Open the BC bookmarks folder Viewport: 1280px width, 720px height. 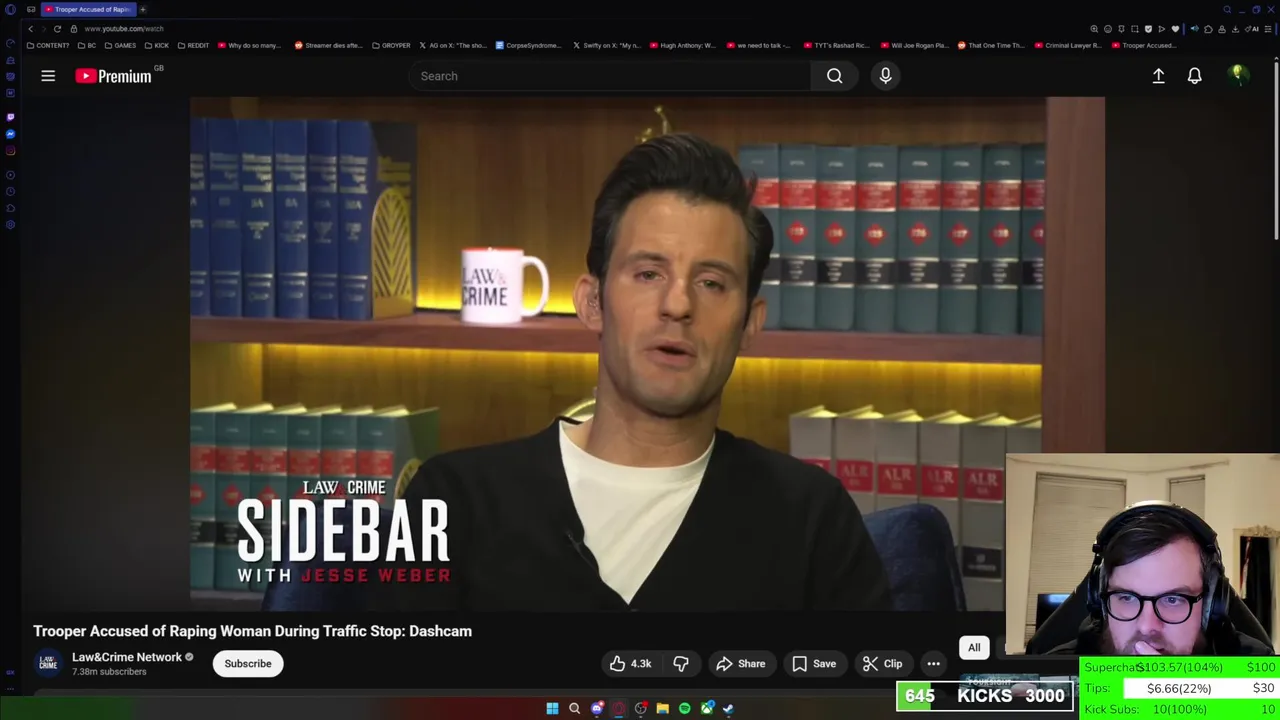[x=87, y=45]
